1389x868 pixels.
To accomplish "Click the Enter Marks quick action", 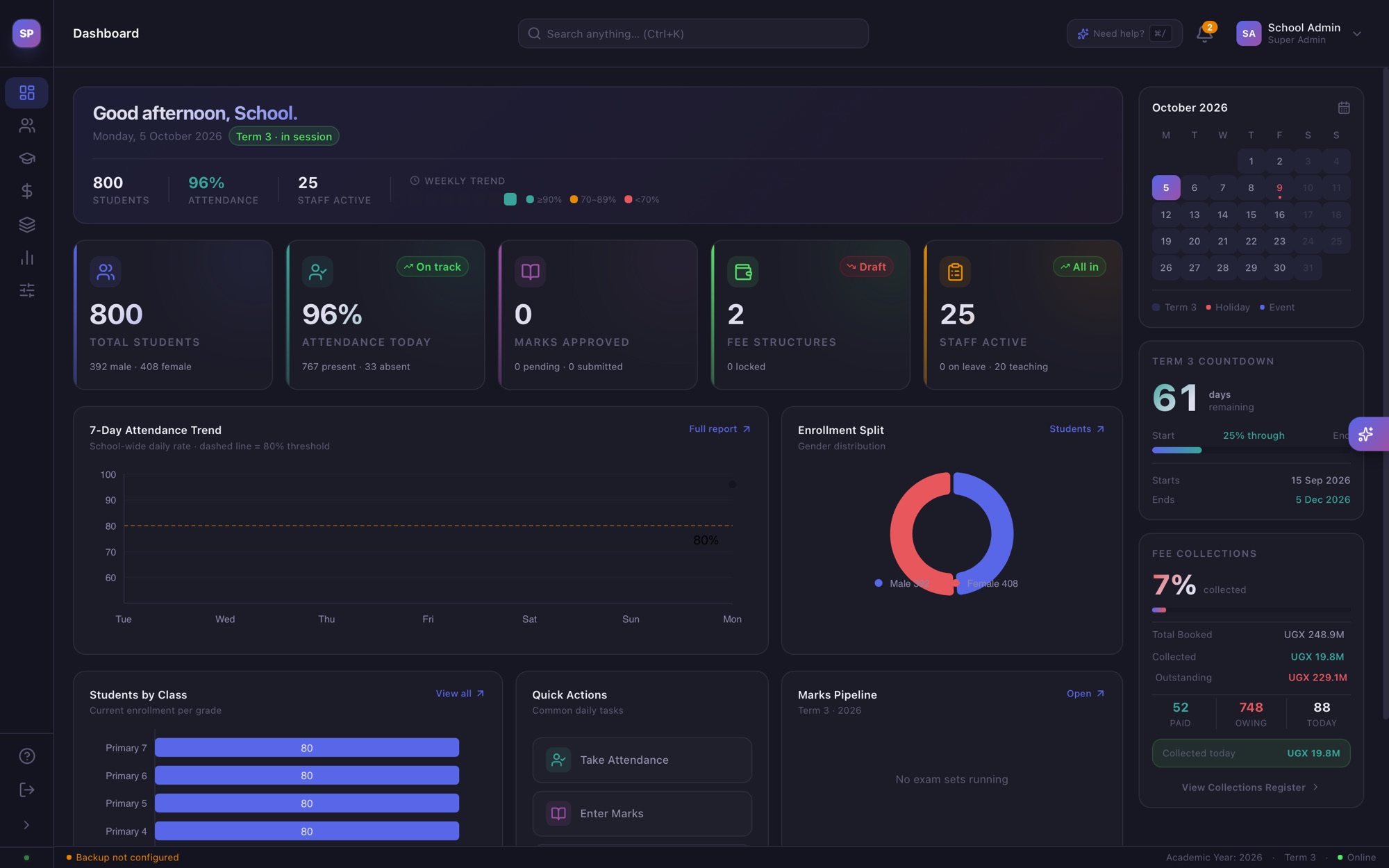I will pos(642,814).
